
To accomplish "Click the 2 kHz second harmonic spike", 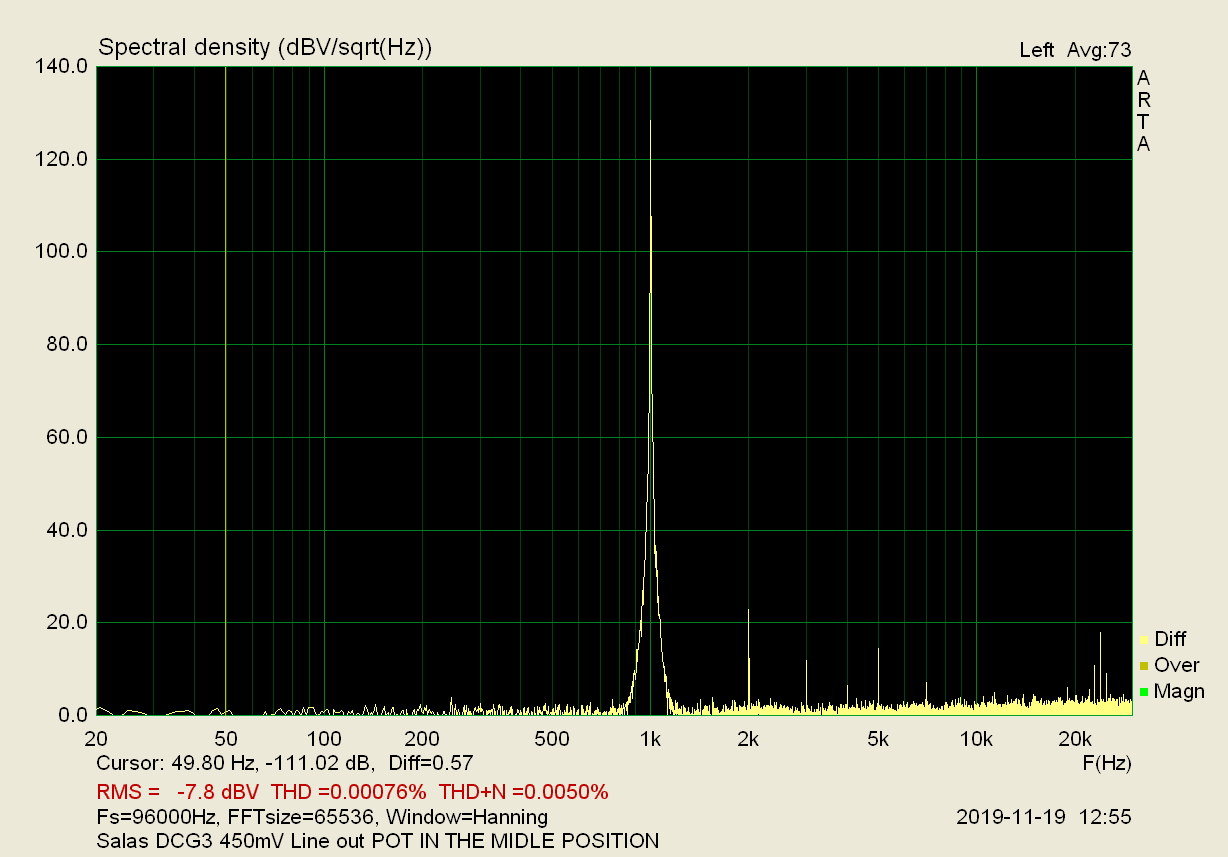I will click(x=748, y=660).
